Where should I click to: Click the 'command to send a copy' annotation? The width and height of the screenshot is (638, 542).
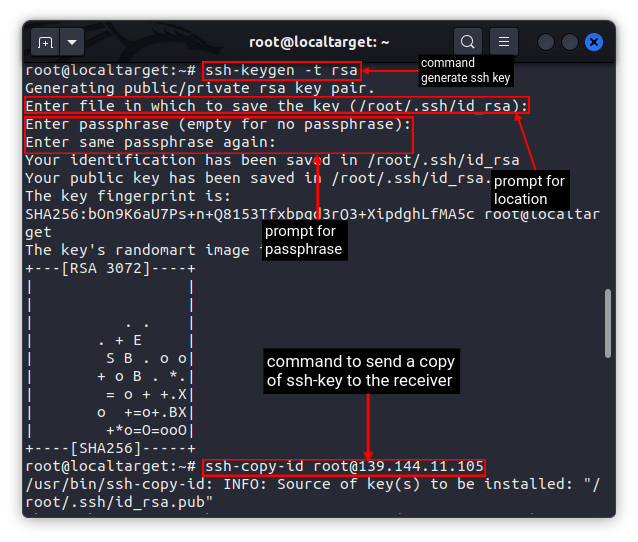point(360,370)
